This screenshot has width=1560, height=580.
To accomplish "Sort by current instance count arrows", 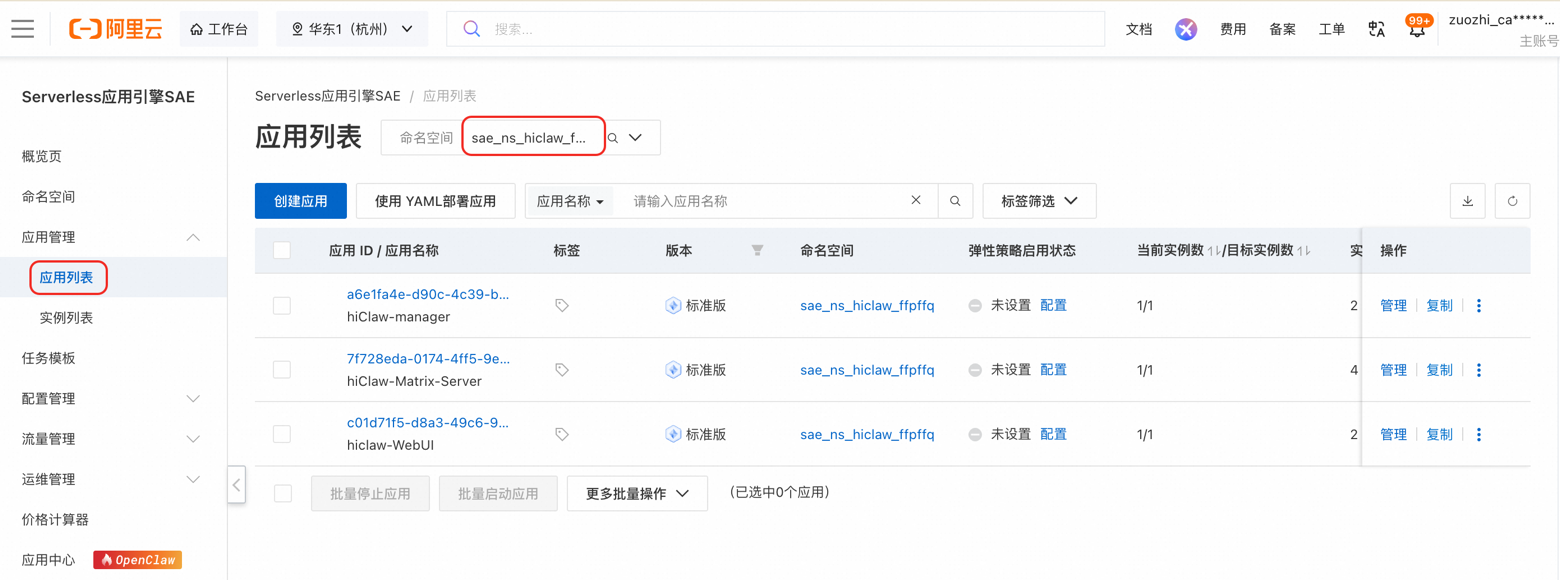I will [x=1214, y=251].
